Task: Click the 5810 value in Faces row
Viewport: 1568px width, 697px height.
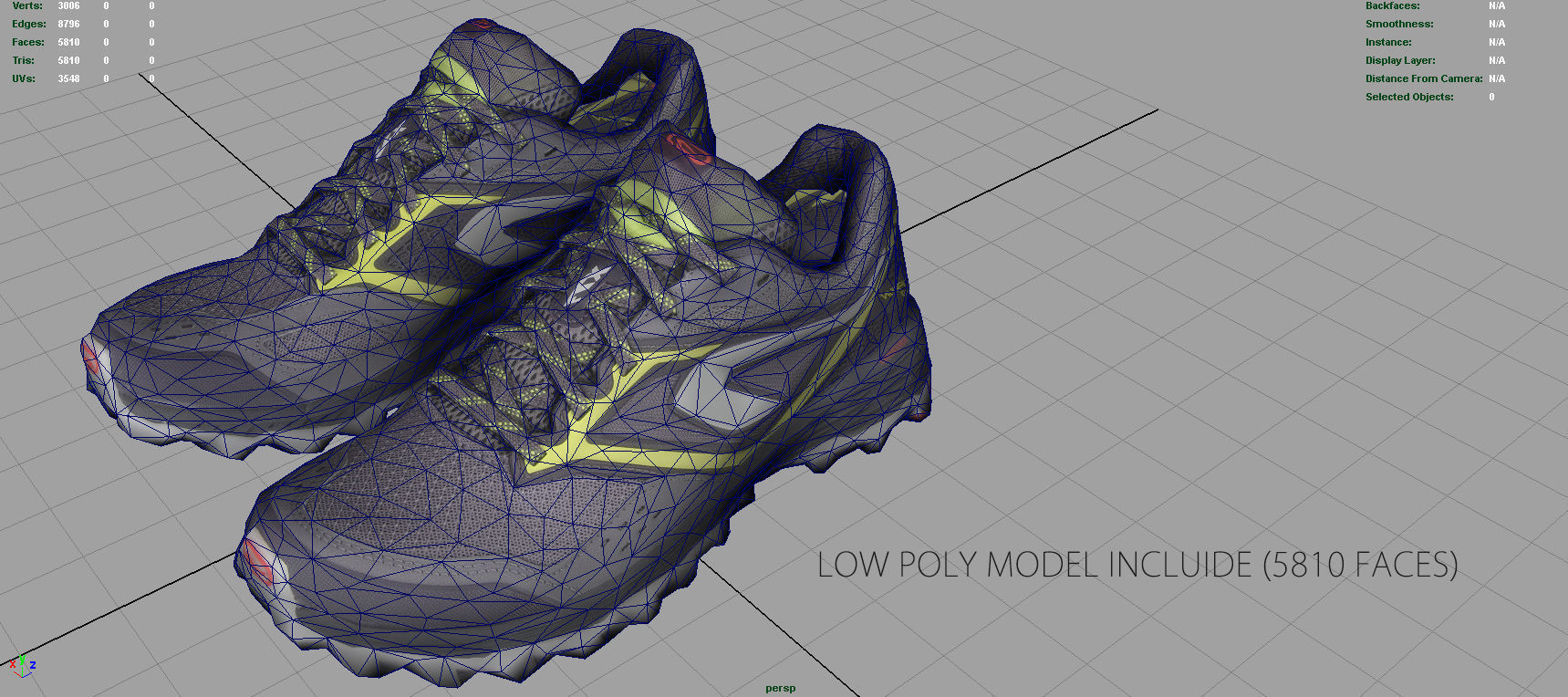Action: click(68, 42)
